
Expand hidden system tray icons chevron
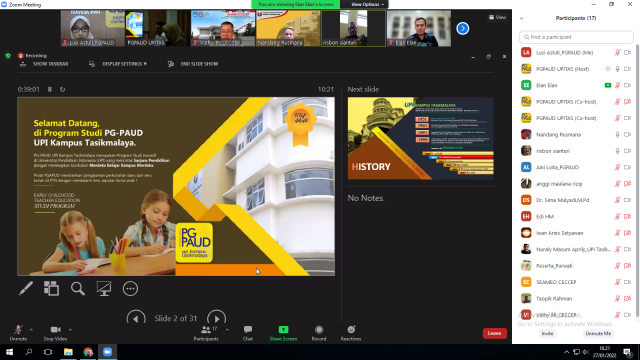point(567,352)
